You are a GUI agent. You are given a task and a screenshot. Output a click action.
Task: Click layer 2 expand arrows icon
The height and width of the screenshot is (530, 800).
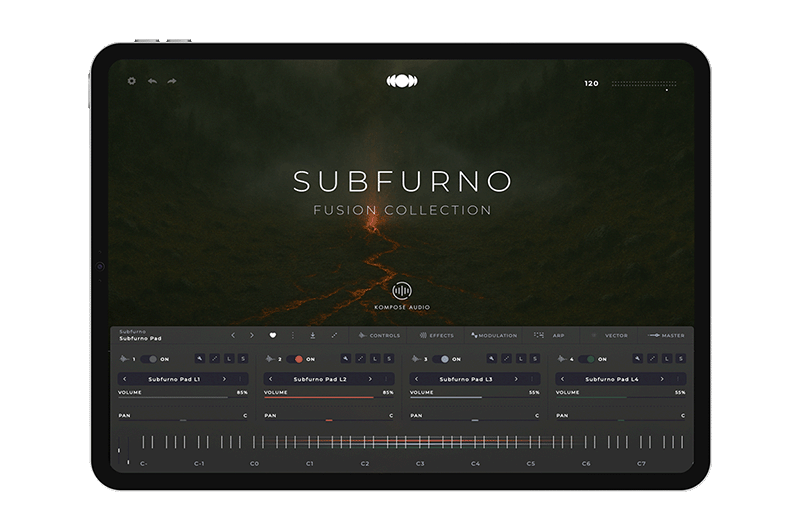click(361, 359)
